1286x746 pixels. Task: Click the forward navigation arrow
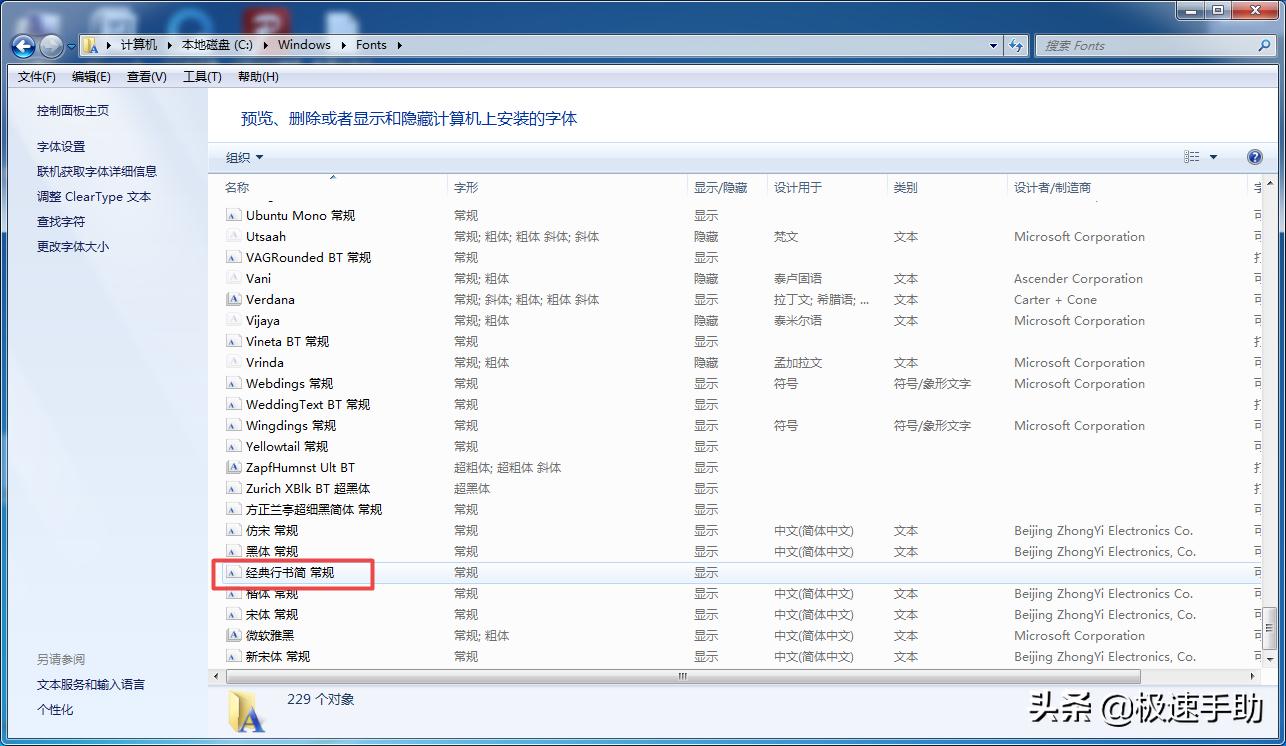point(50,45)
